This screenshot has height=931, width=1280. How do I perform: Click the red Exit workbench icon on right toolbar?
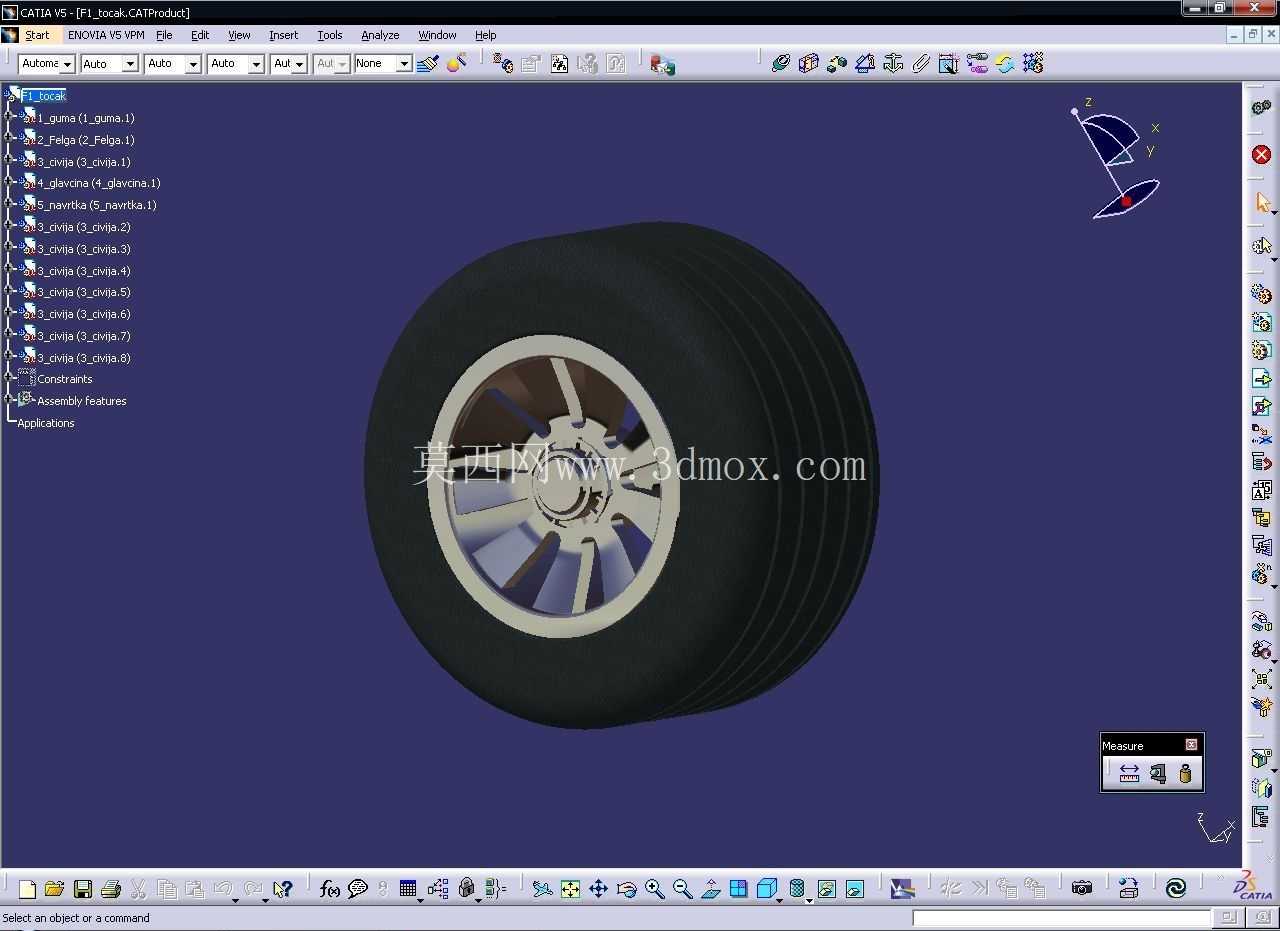[1261, 155]
